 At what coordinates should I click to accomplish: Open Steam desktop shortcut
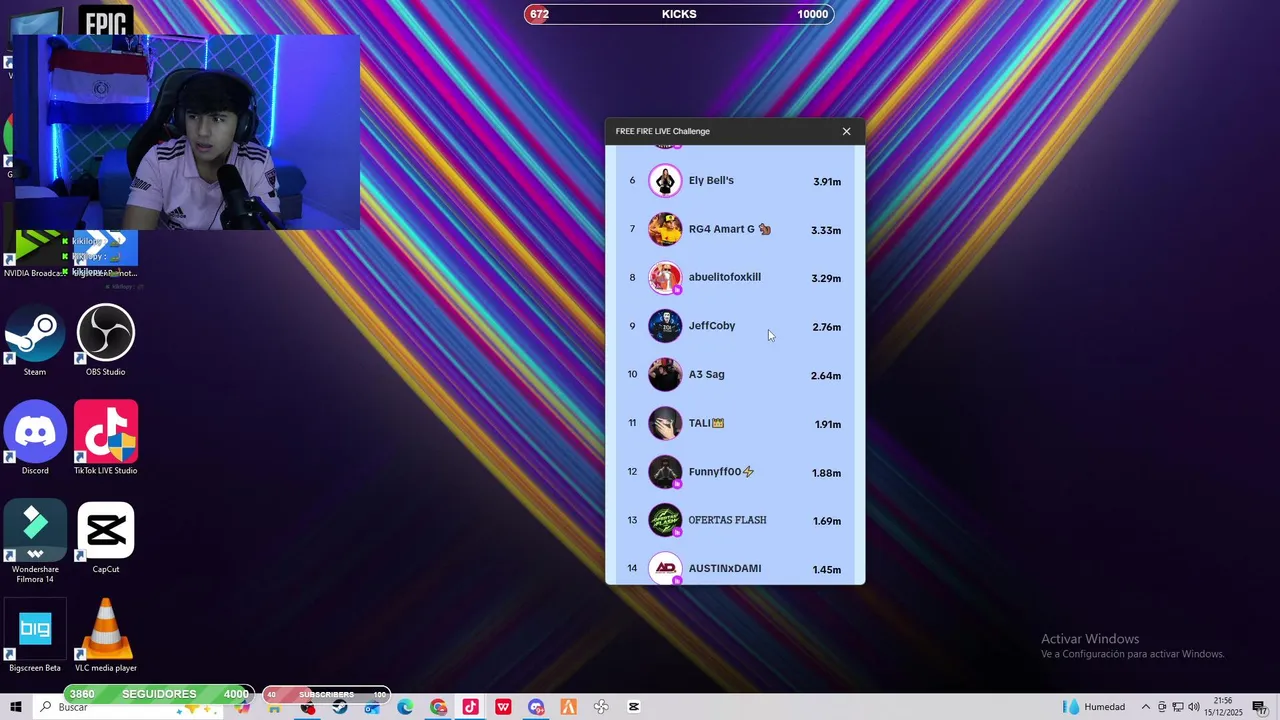coord(35,342)
